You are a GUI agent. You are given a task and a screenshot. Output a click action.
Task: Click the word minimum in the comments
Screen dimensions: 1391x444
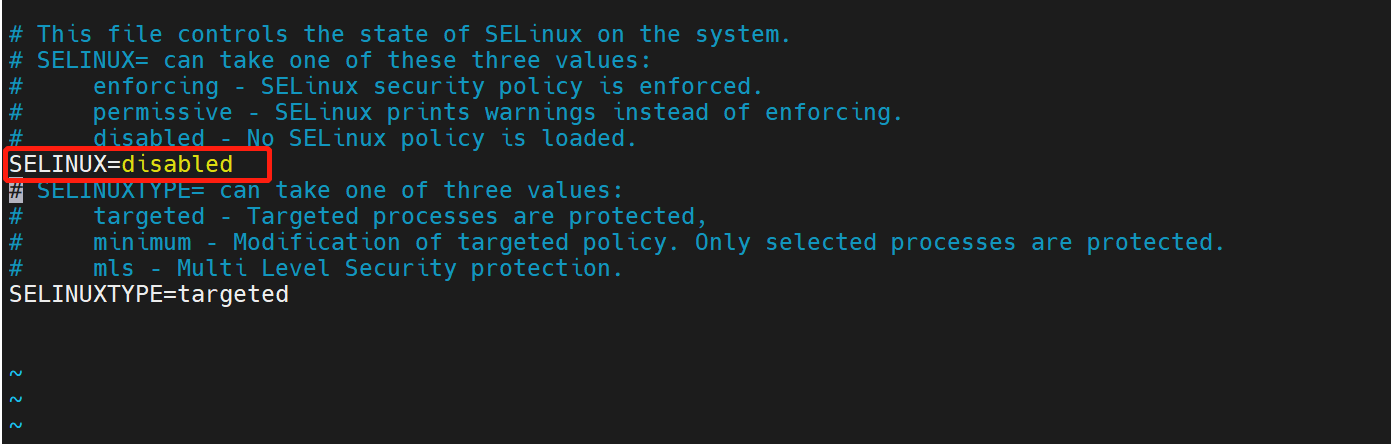coord(142,242)
